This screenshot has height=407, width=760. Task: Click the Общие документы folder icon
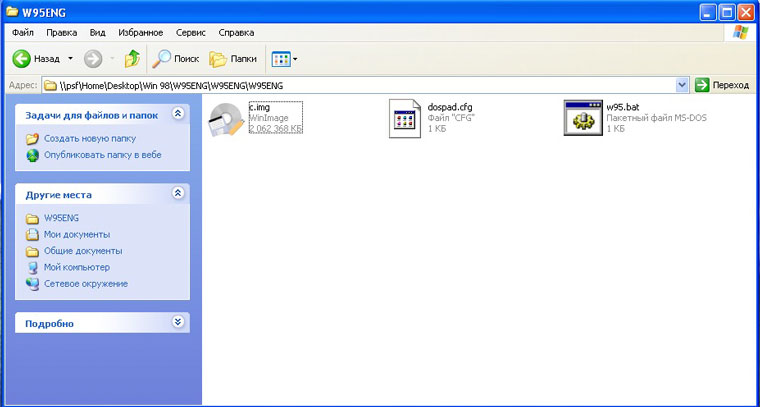pos(32,251)
